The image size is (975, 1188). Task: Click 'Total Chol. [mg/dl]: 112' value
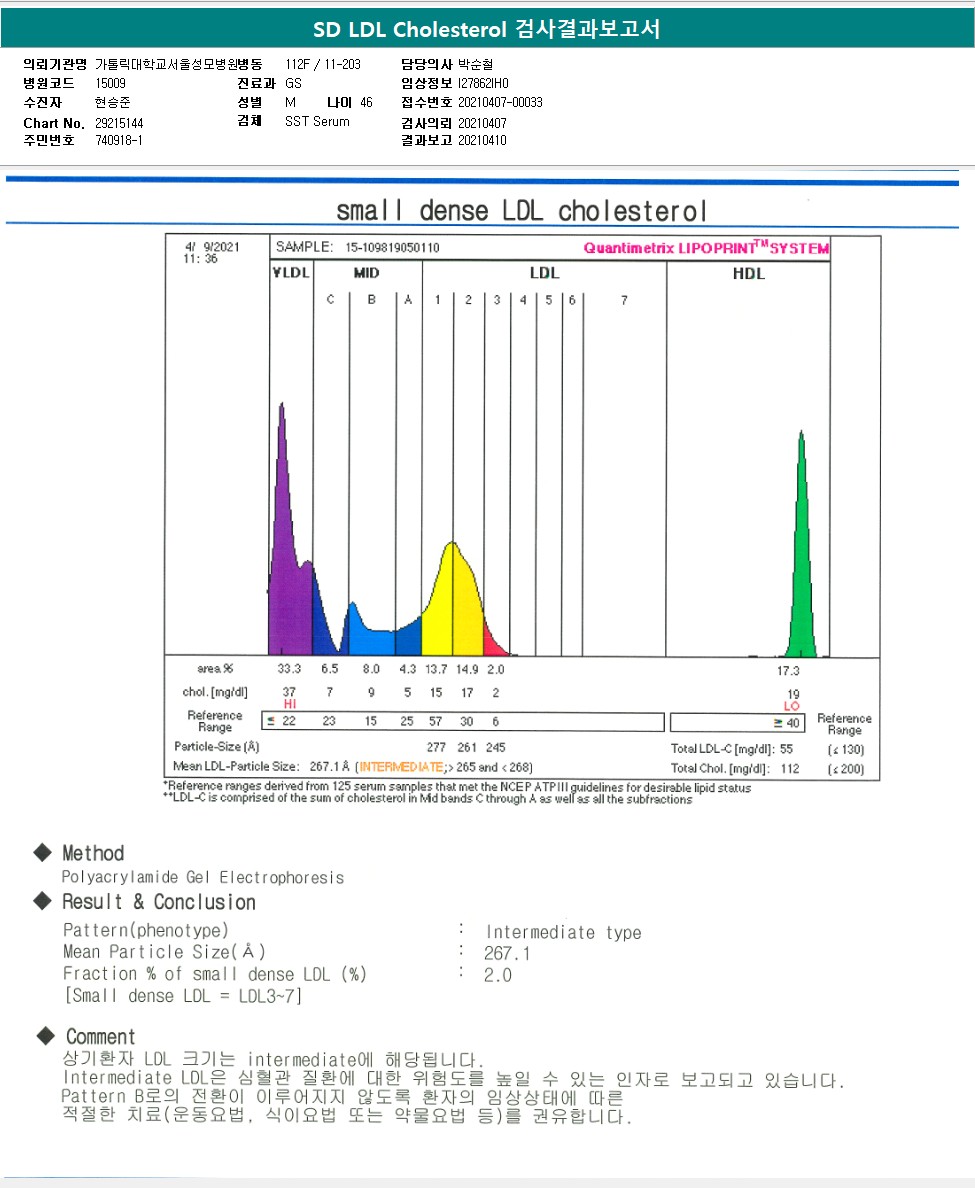coord(736,768)
